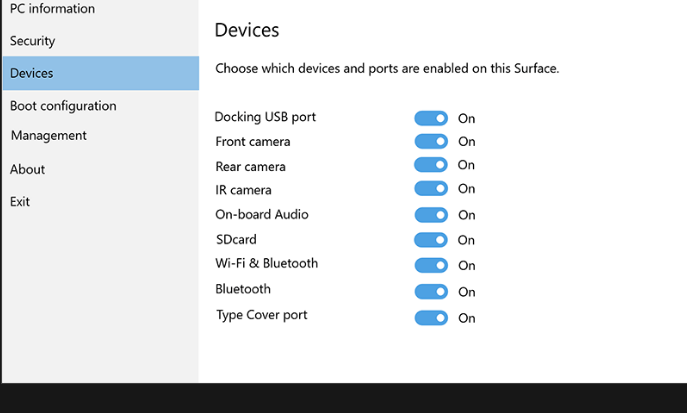
Task: Click the Front camera label
Action: point(253,141)
